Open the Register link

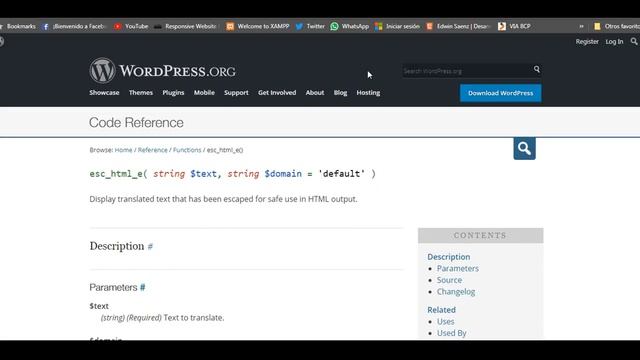587,42
